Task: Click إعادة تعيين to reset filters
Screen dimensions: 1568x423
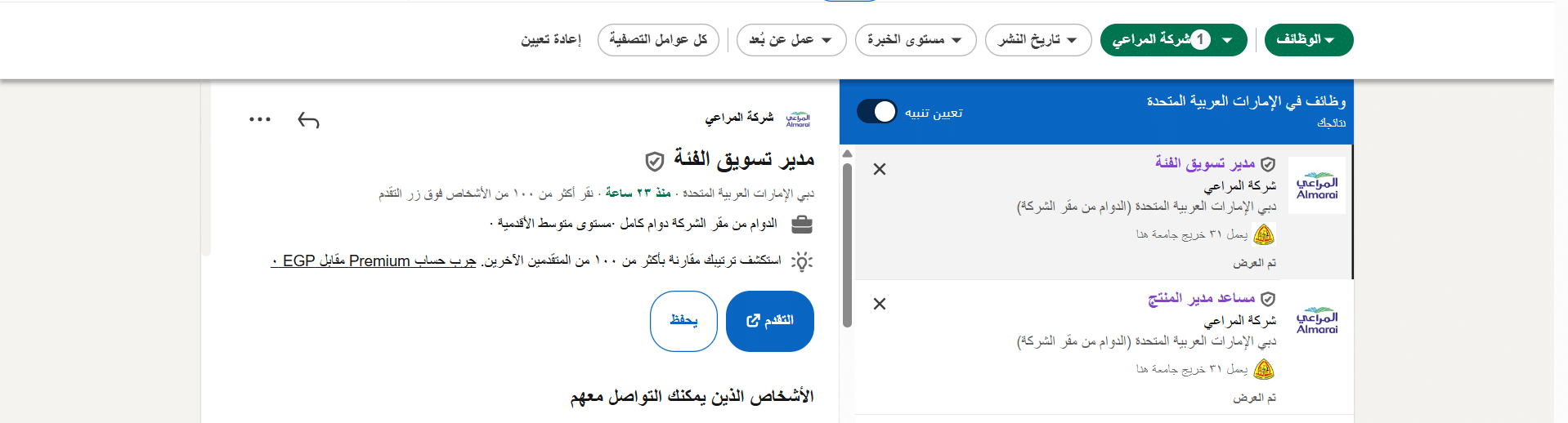Action: [551, 40]
